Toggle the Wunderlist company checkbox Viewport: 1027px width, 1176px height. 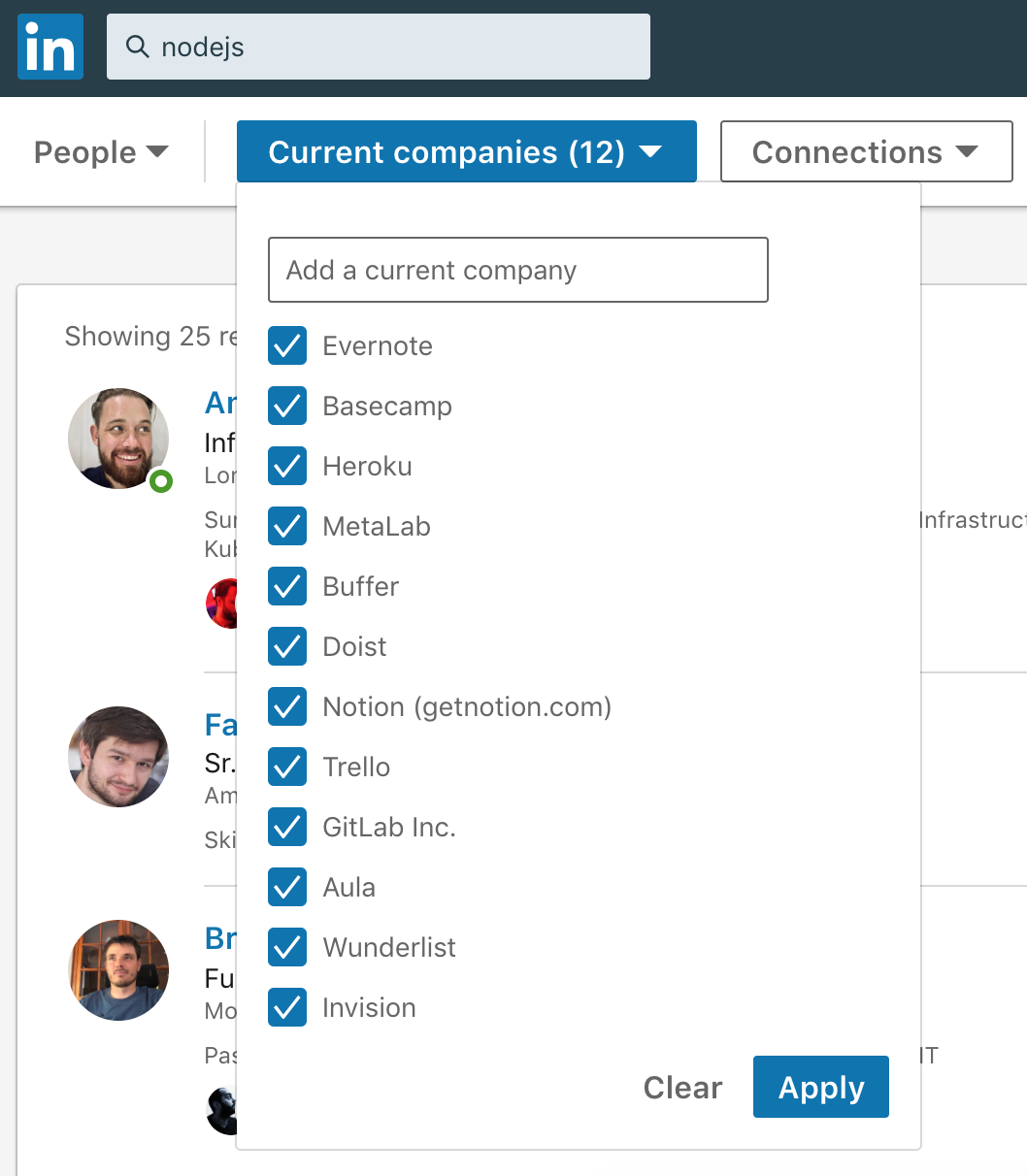click(x=287, y=947)
